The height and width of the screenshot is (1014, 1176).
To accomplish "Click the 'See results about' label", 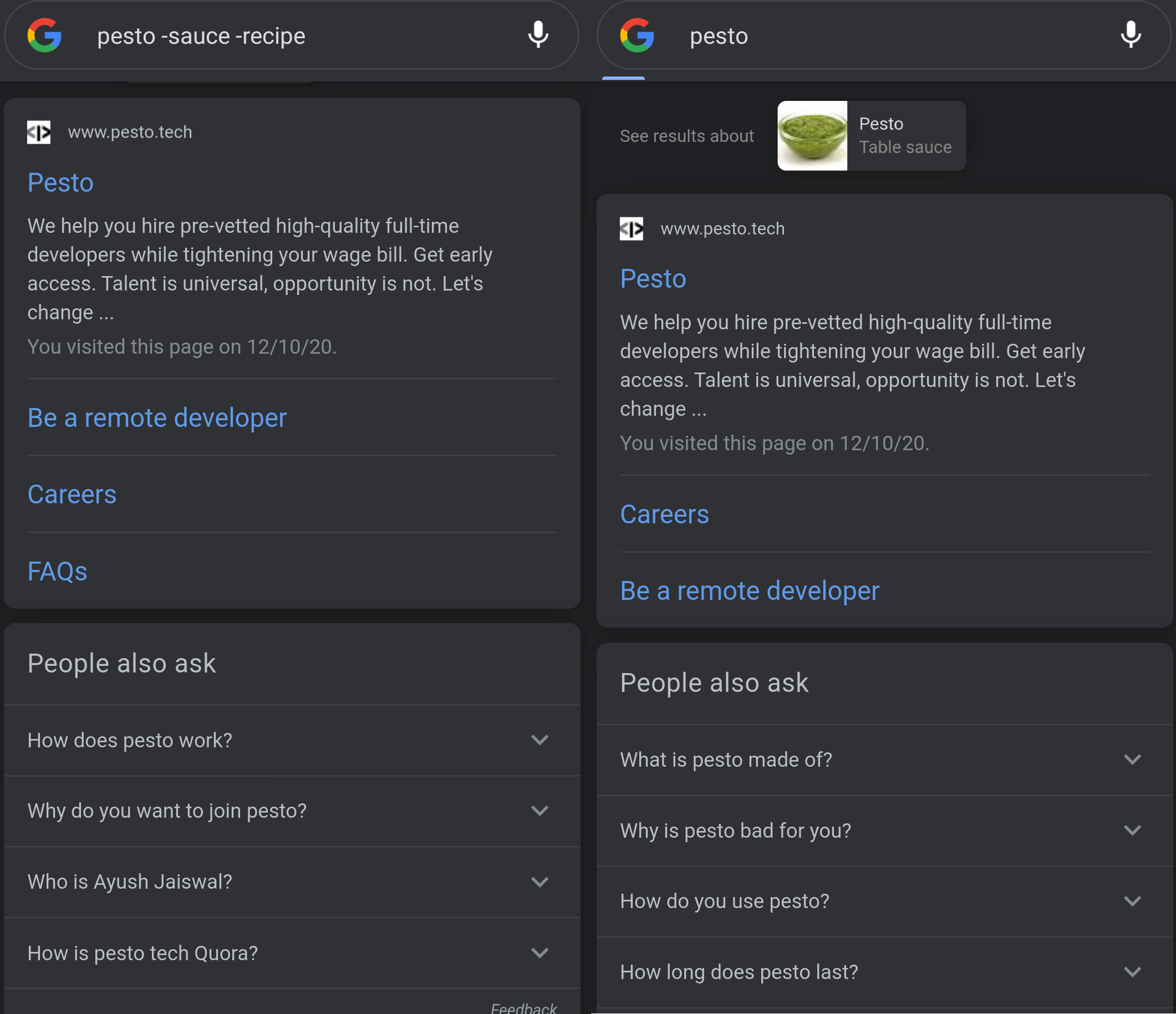I will (x=687, y=136).
